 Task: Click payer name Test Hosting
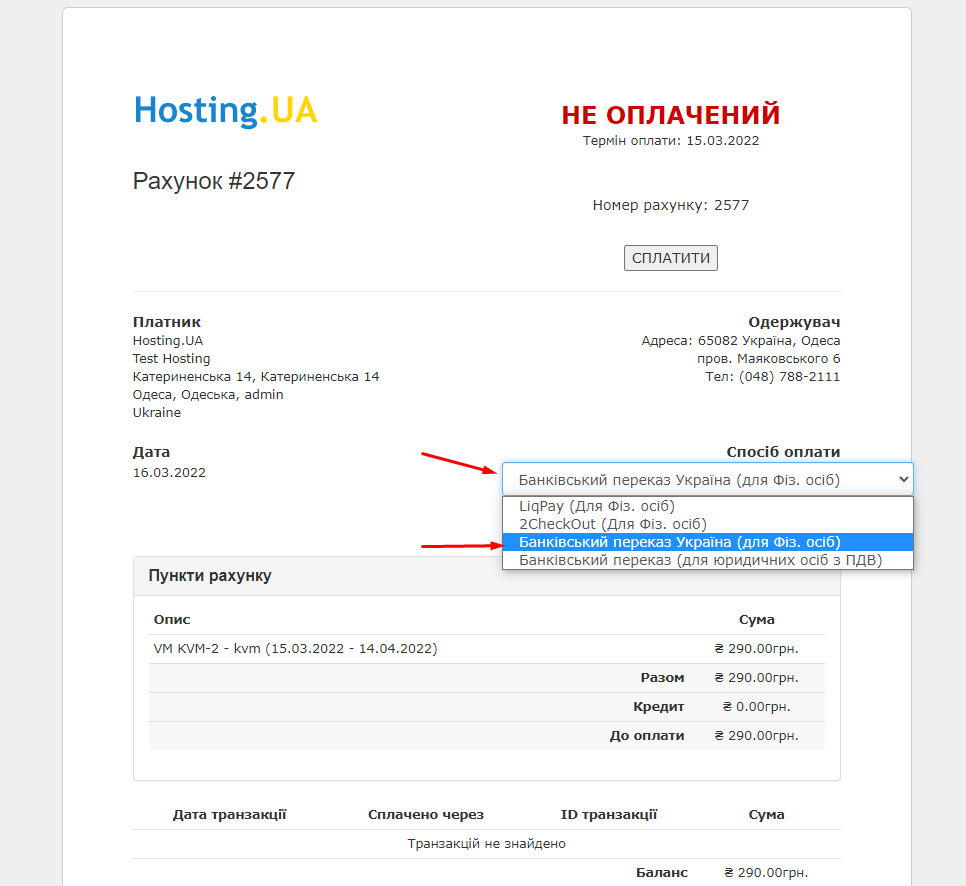pyautogui.click(x=171, y=359)
